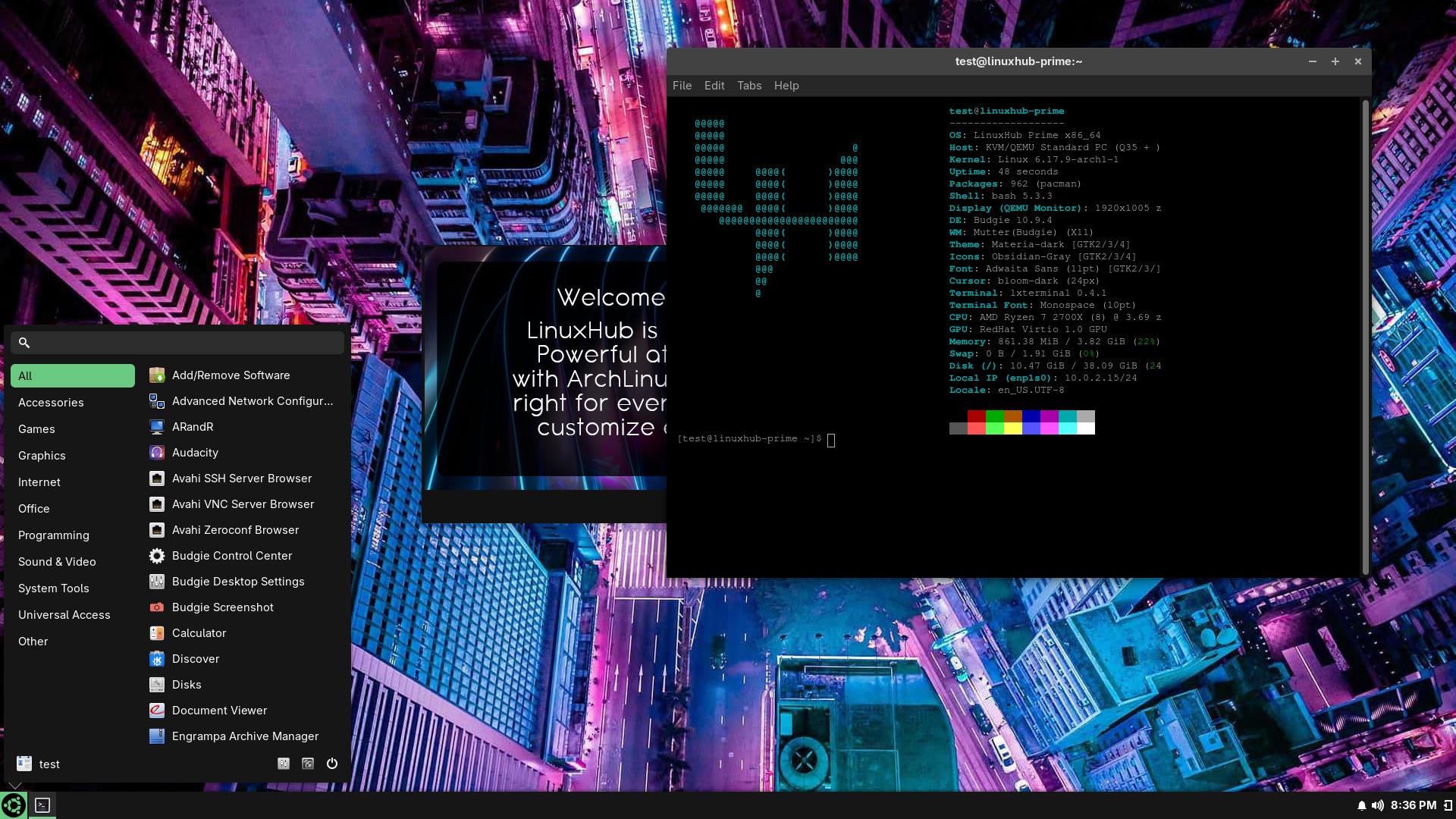Start Budgie Screenshot camera app
This screenshot has width=1456, height=819.
pos(222,607)
